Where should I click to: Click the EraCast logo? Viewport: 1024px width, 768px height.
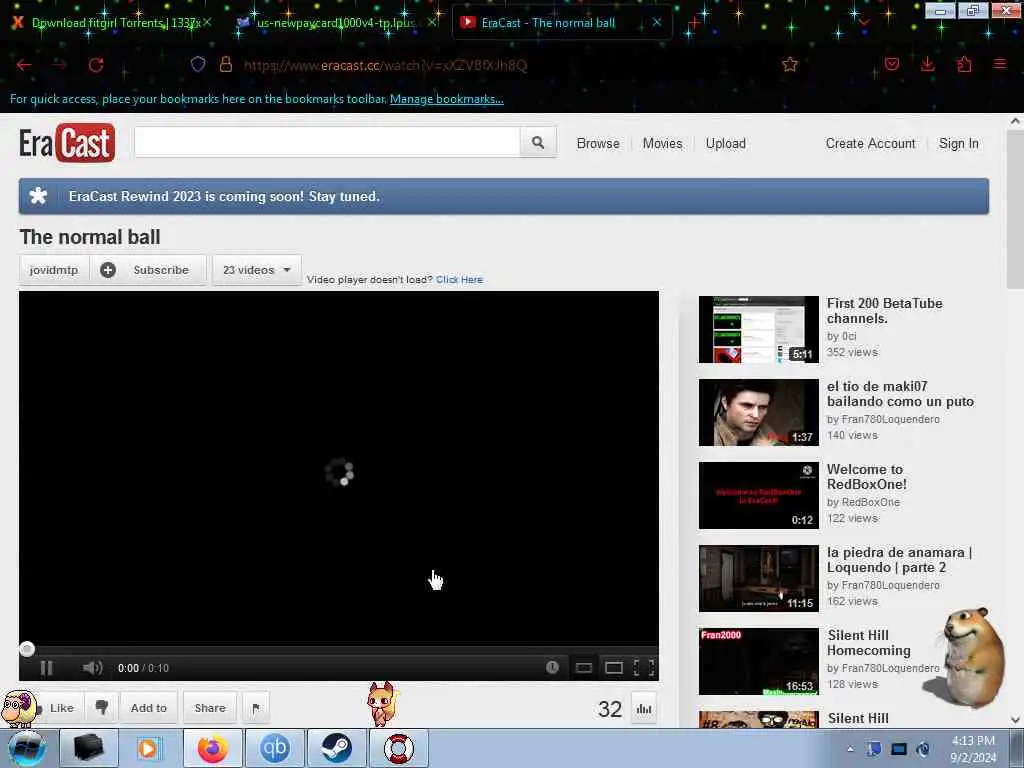coord(67,142)
